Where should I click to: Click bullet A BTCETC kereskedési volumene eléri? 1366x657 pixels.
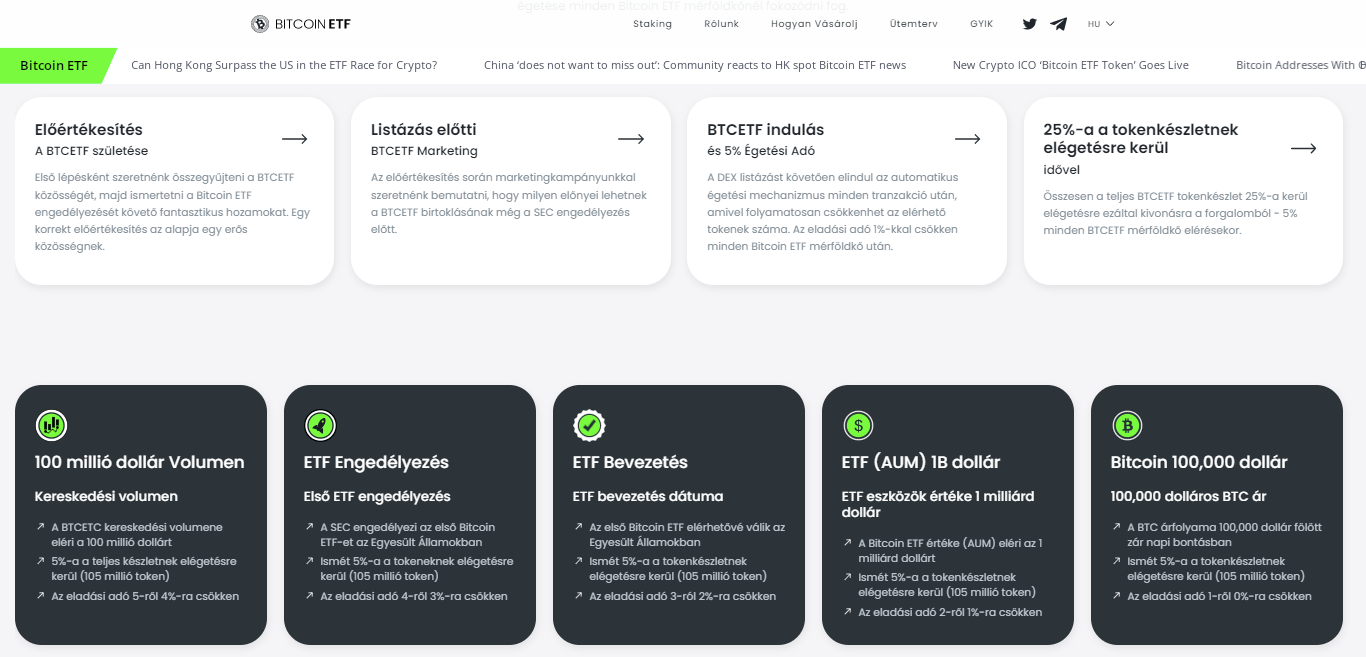coord(137,534)
